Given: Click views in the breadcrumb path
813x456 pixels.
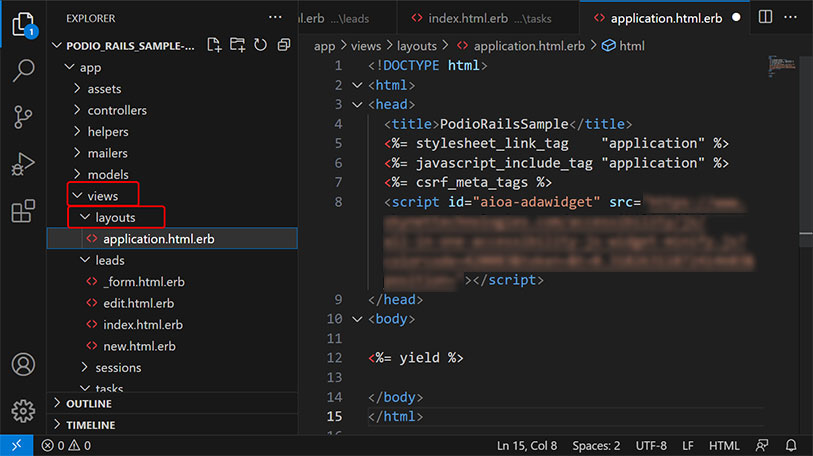Looking at the screenshot, I should tap(366, 46).
